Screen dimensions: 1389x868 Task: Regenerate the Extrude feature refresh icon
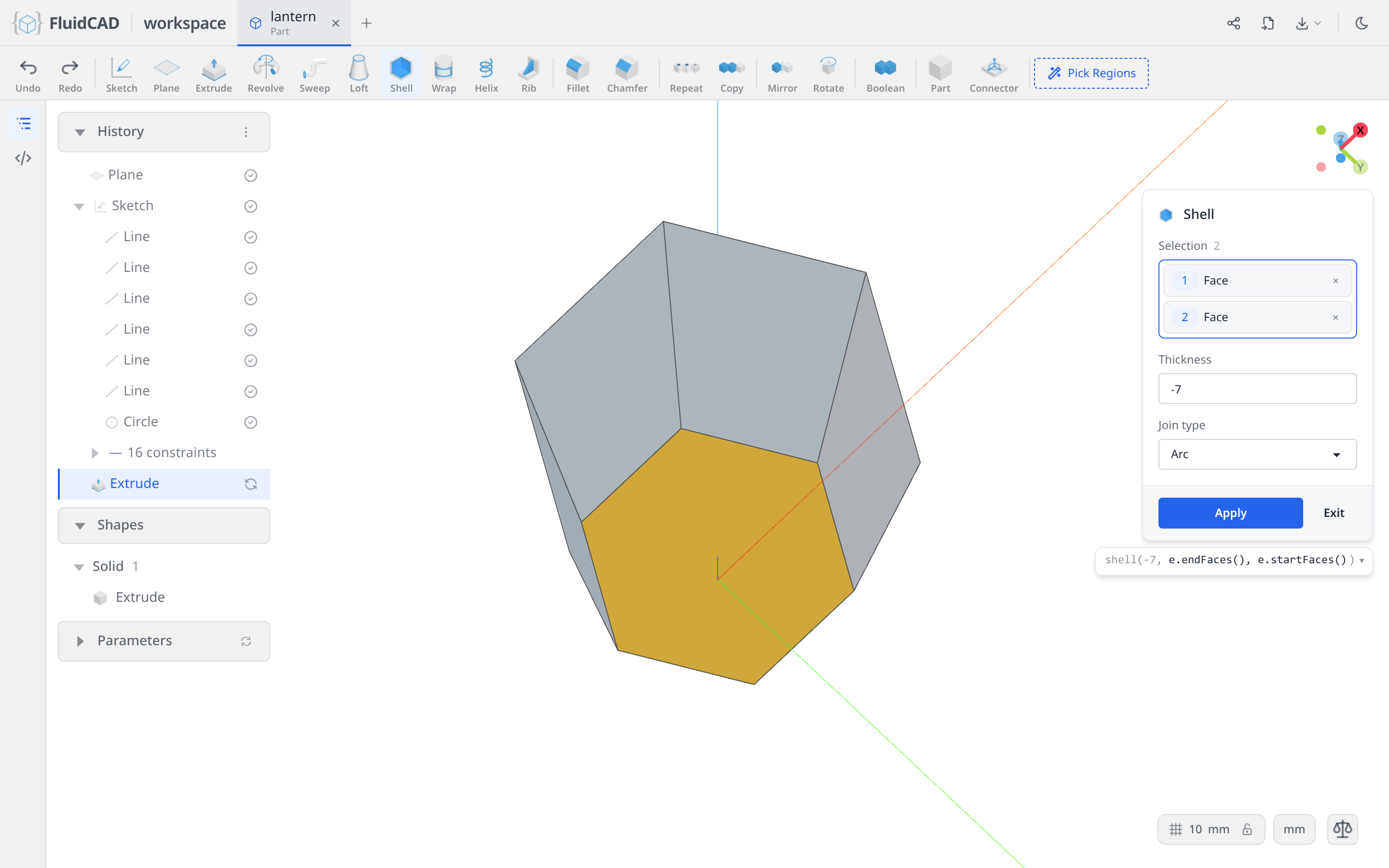(250, 484)
